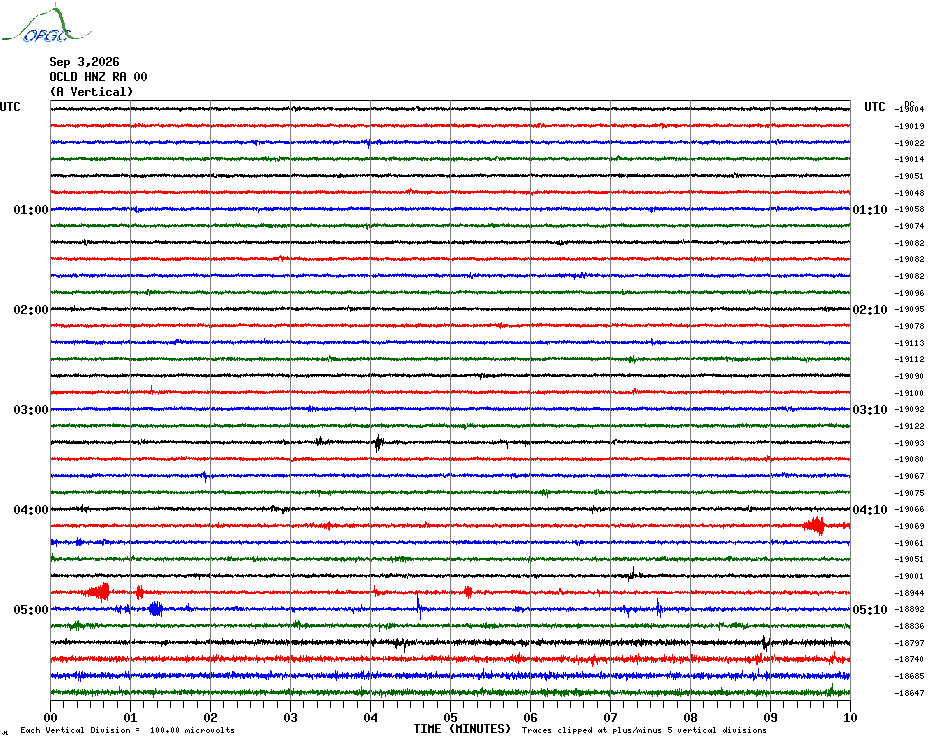Select the 03:00 UTC time label

[31, 409]
